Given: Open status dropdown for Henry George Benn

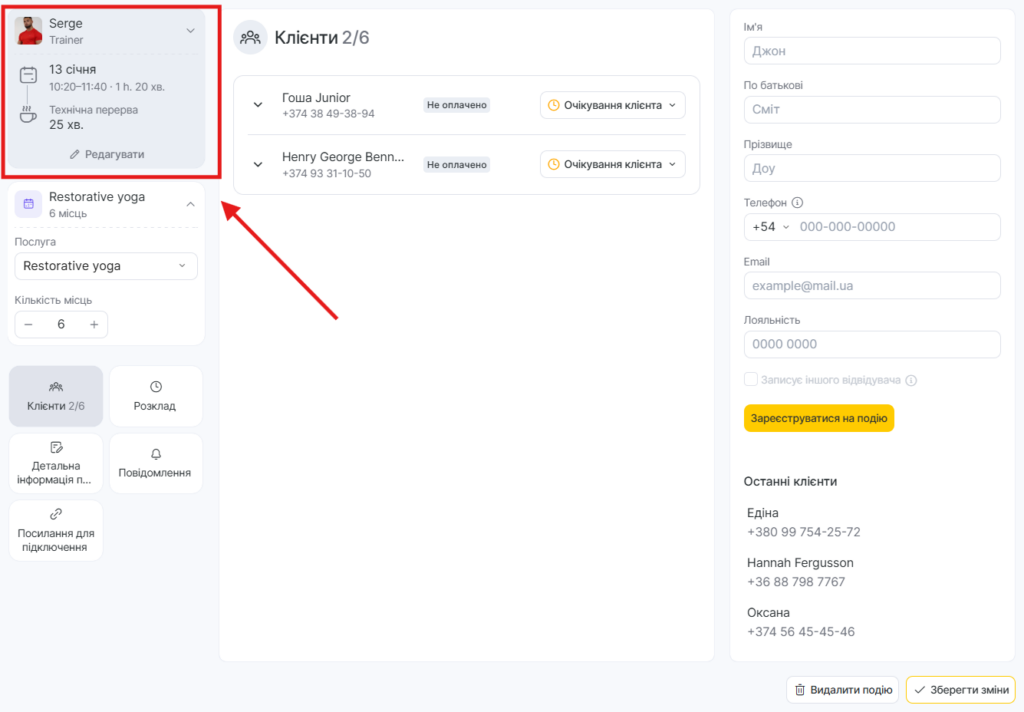Looking at the screenshot, I should point(612,164).
